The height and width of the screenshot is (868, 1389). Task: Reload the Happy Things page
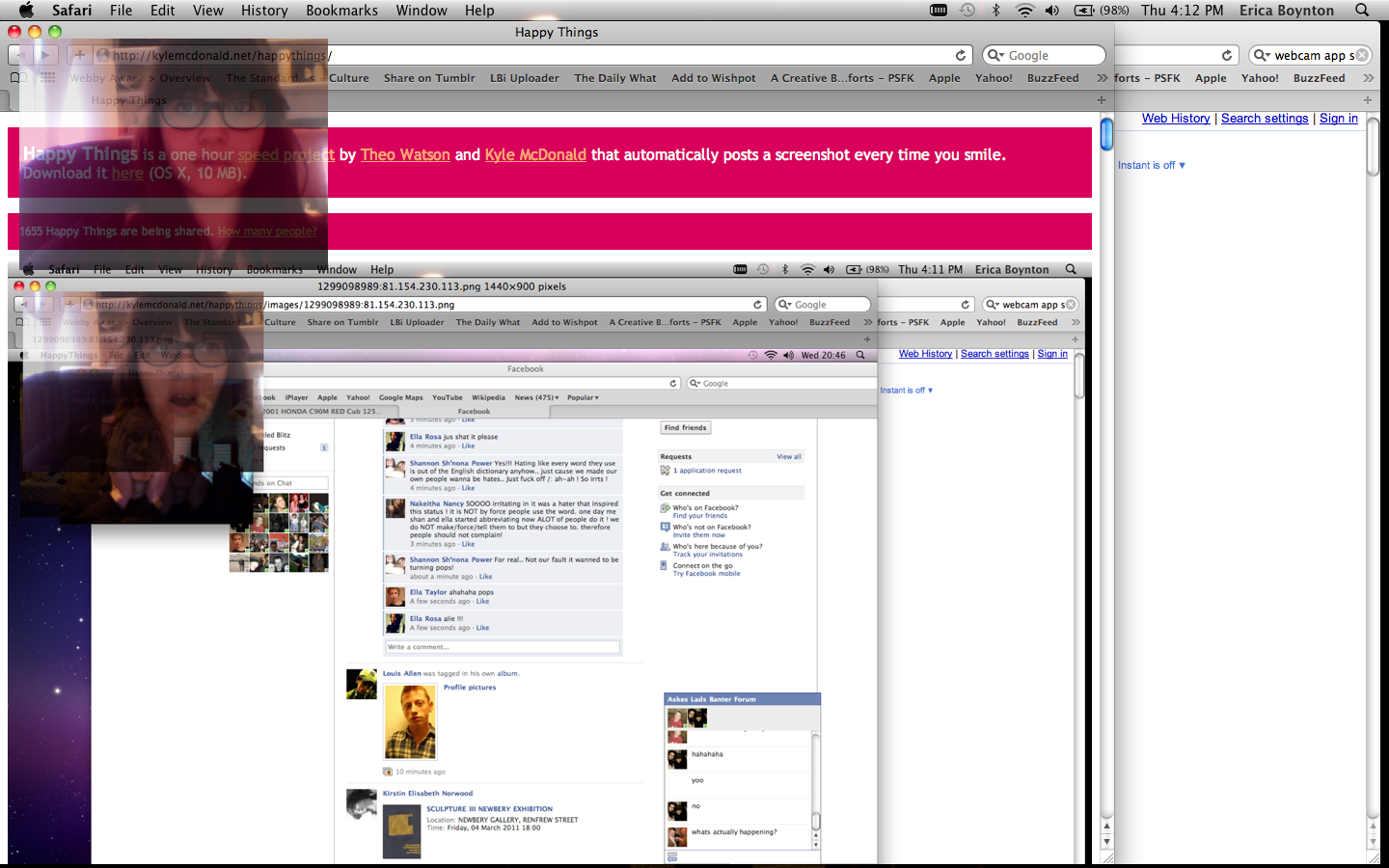coord(961,55)
